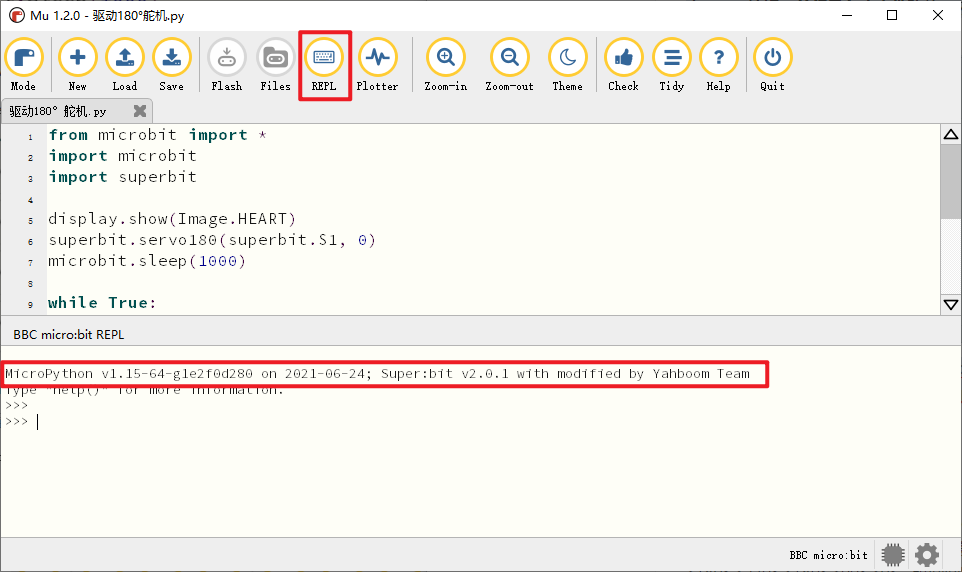The image size is (962, 572).
Task: Check the code for errors
Action: [623, 65]
